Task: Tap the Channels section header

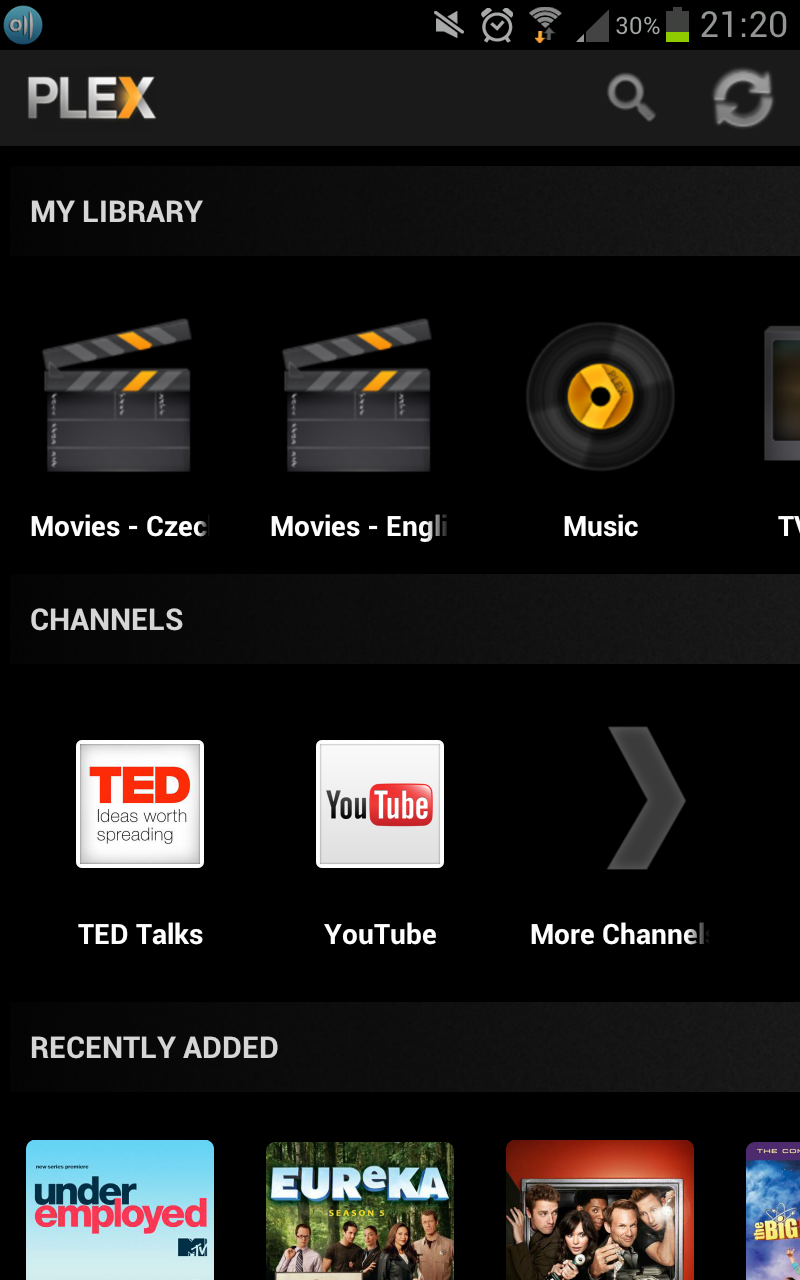Action: (405, 619)
